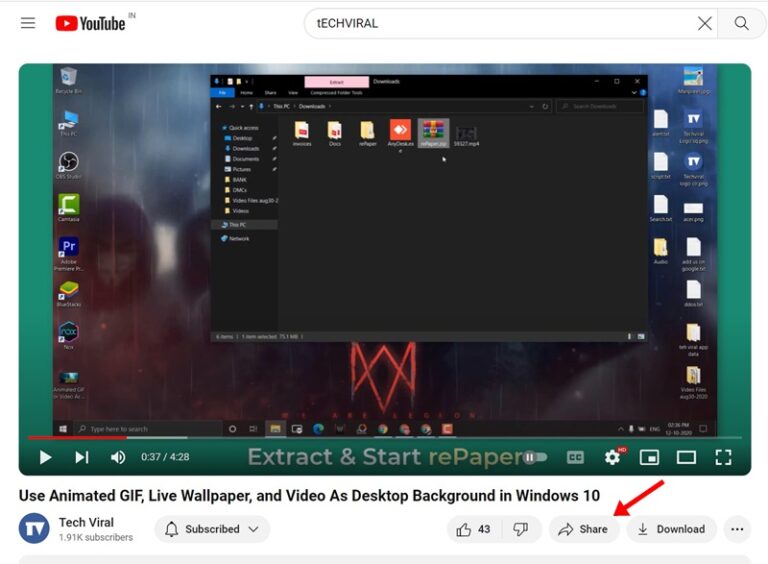
Task: Click the Edge taskbar icon in video
Action: click(x=318, y=429)
